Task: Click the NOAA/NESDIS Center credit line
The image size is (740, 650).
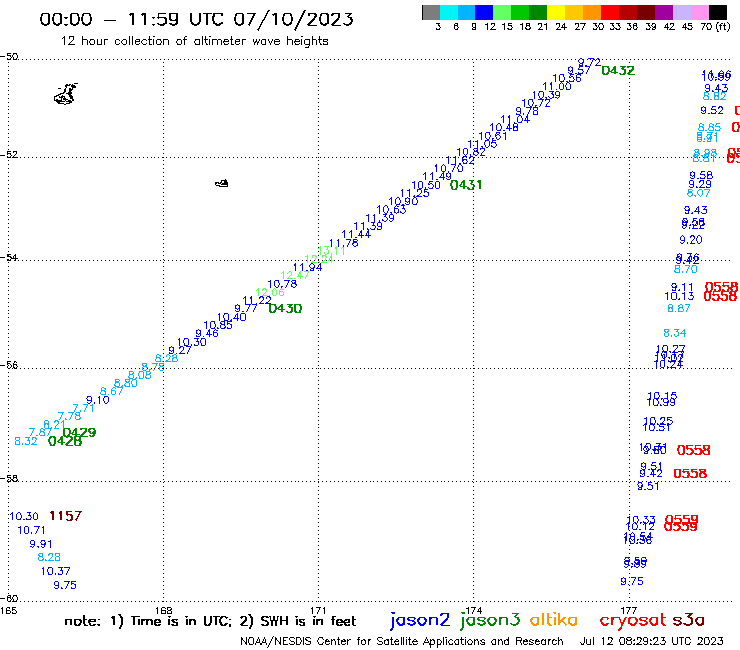Action: pyautogui.click(x=402, y=641)
